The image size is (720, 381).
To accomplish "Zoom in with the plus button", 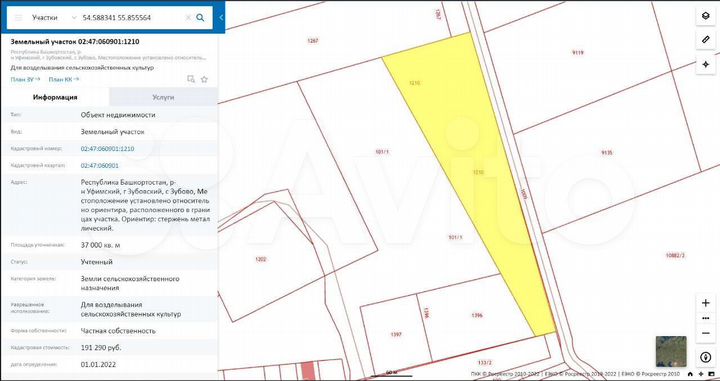I will (x=706, y=303).
